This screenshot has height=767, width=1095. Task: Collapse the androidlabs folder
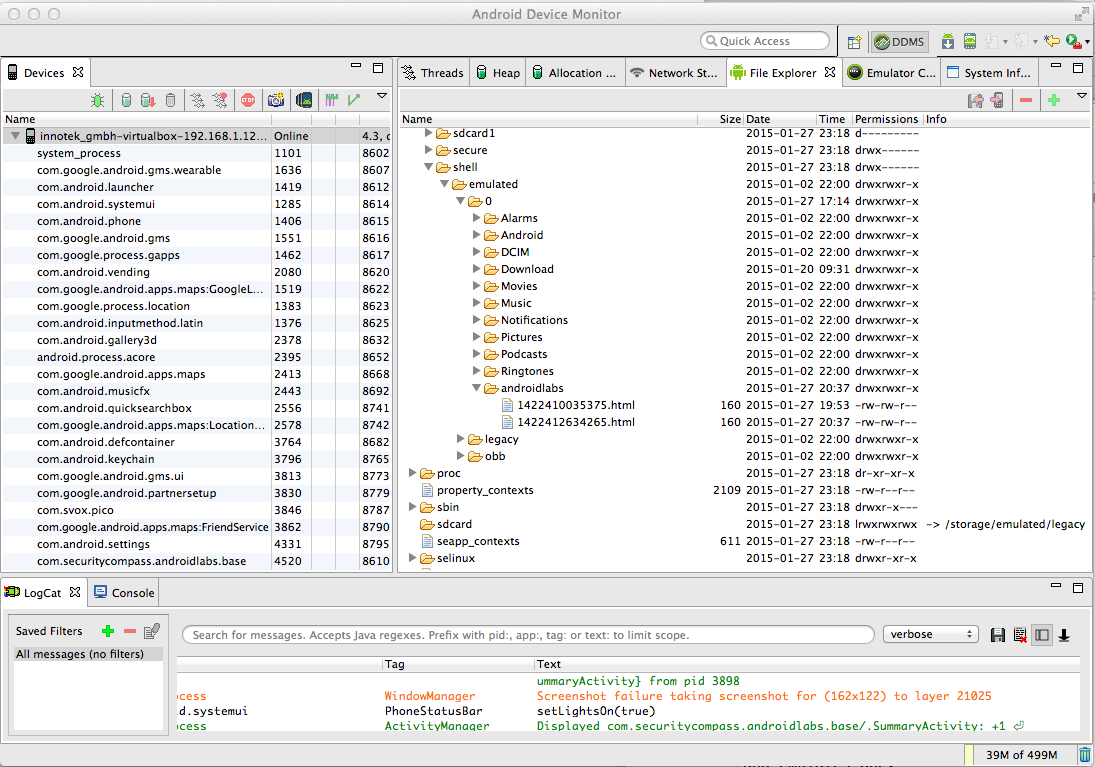[477, 388]
